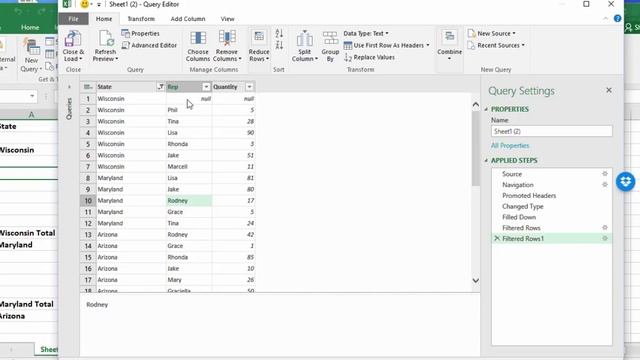
Task: Click the New Source icon
Action: [x=471, y=33]
